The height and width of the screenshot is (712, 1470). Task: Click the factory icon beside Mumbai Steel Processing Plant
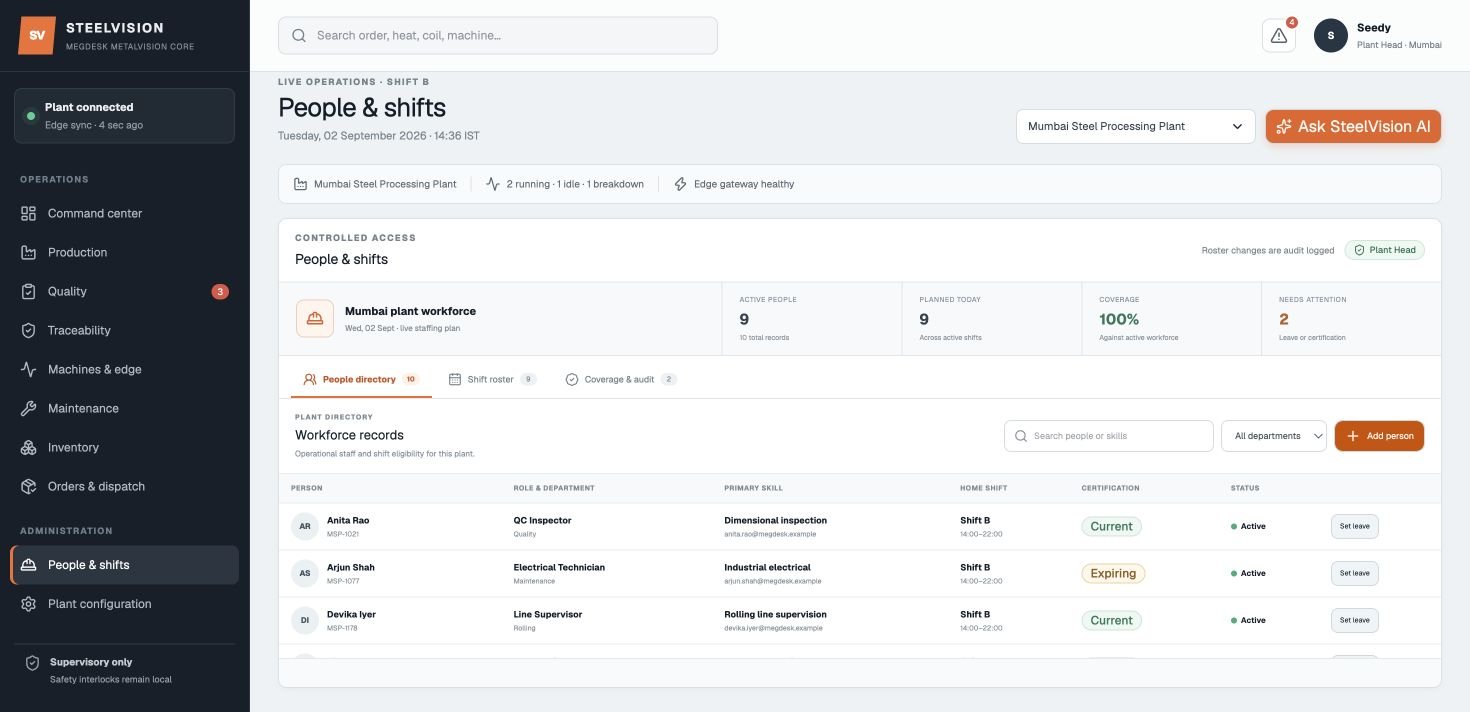[x=300, y=184]
